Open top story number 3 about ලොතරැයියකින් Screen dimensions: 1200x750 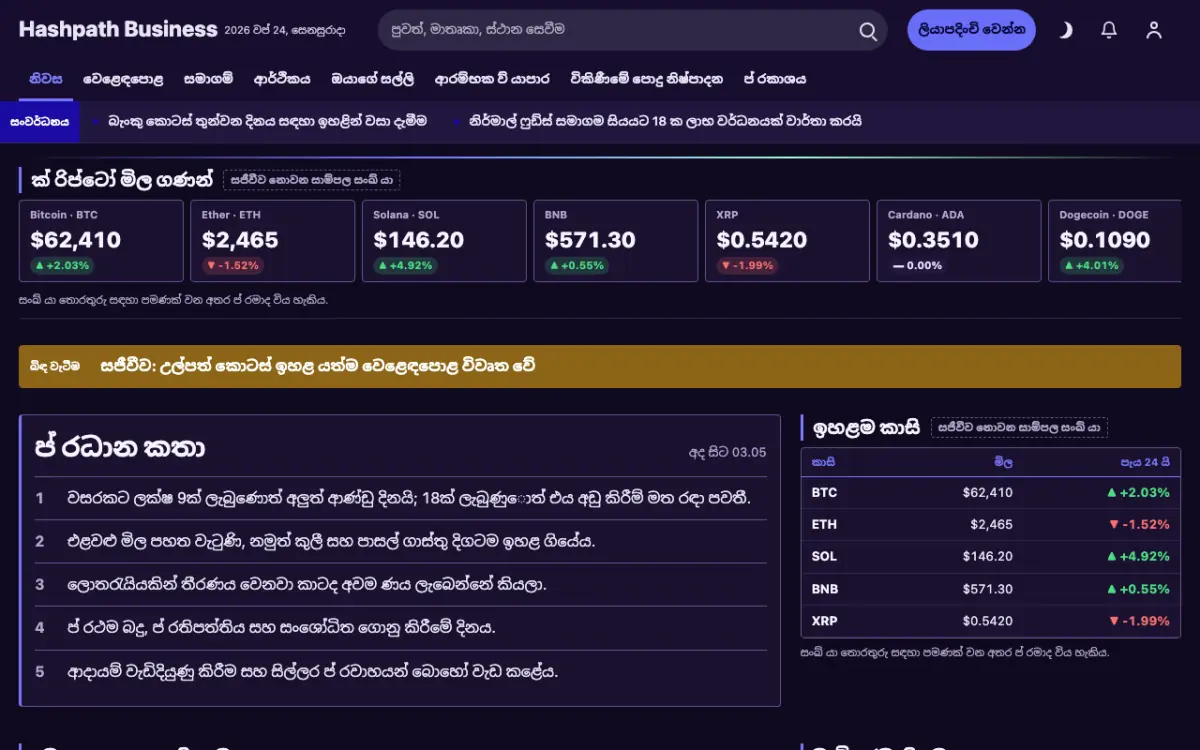306,584
